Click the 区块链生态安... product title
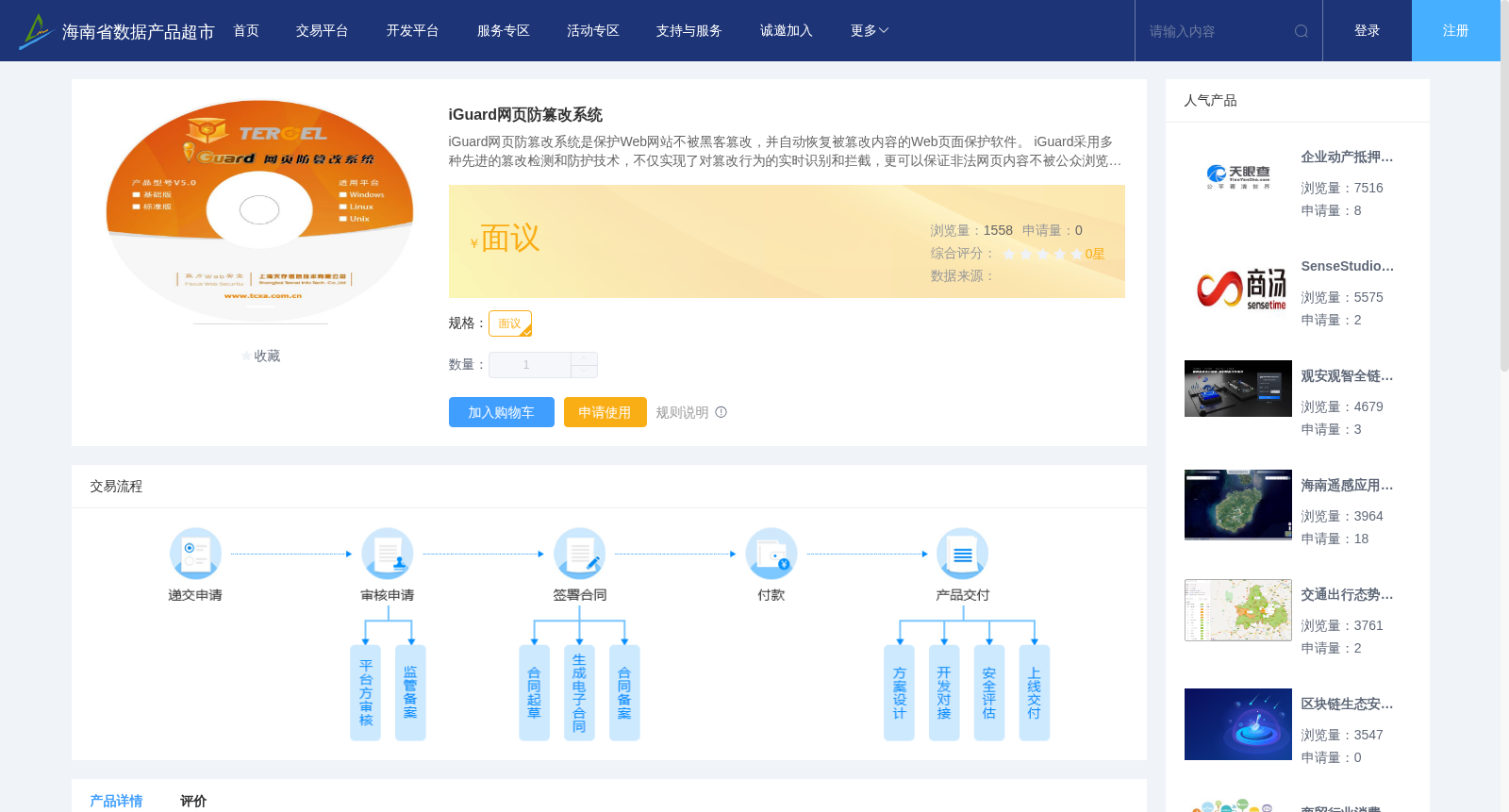This screenshot has width=1509, height=812. [x=1347, y=704]
